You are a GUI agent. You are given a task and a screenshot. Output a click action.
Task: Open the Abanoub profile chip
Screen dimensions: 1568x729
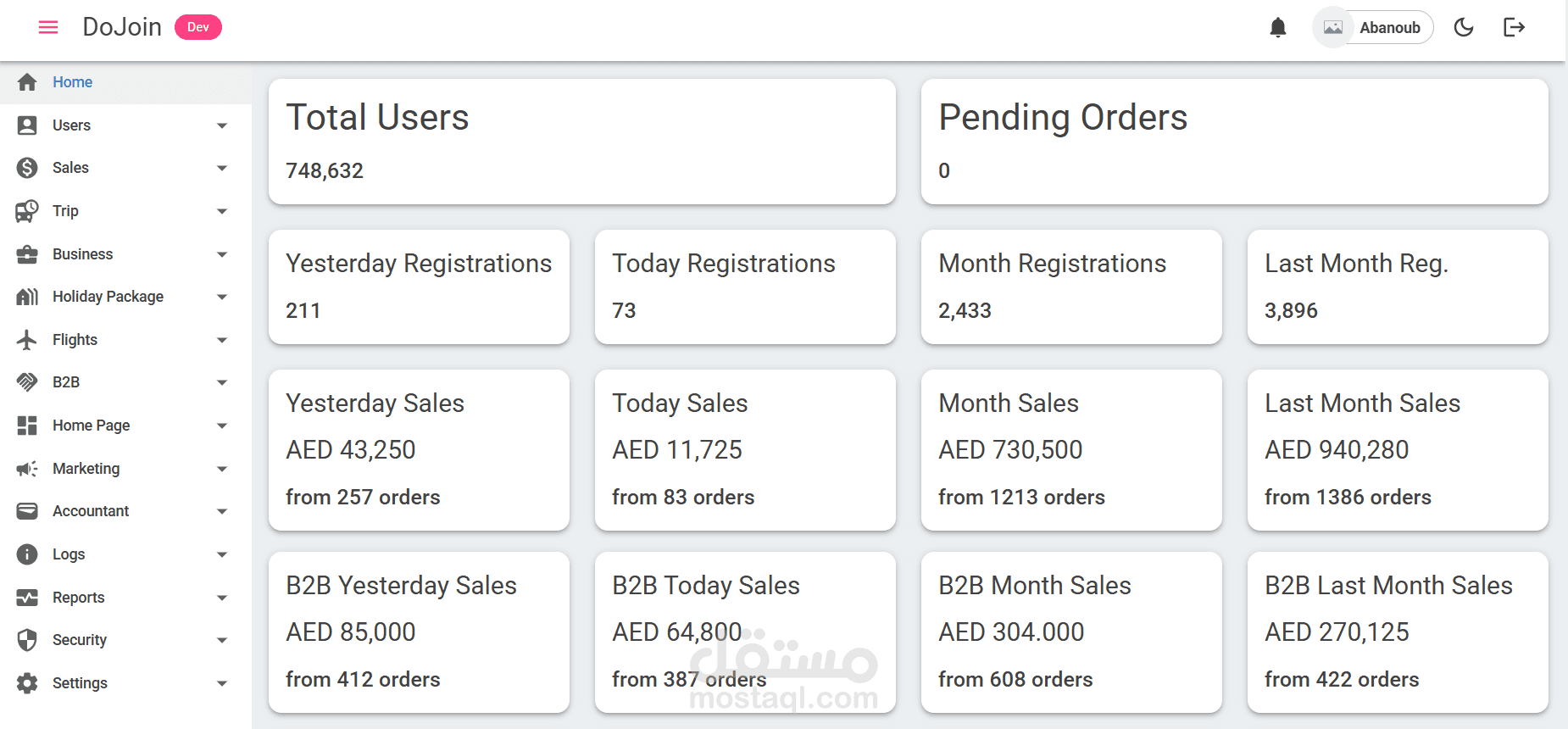[1373, 27]
